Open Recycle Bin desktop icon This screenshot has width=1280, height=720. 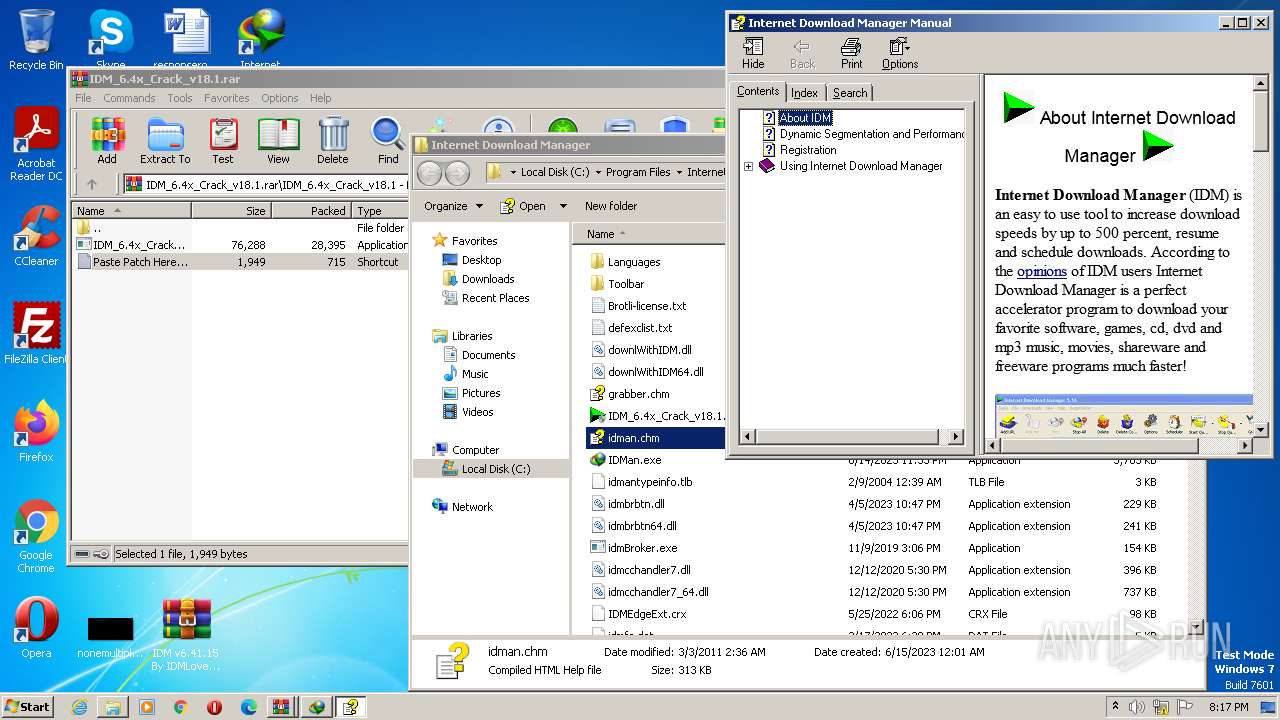tap(36, 40)
